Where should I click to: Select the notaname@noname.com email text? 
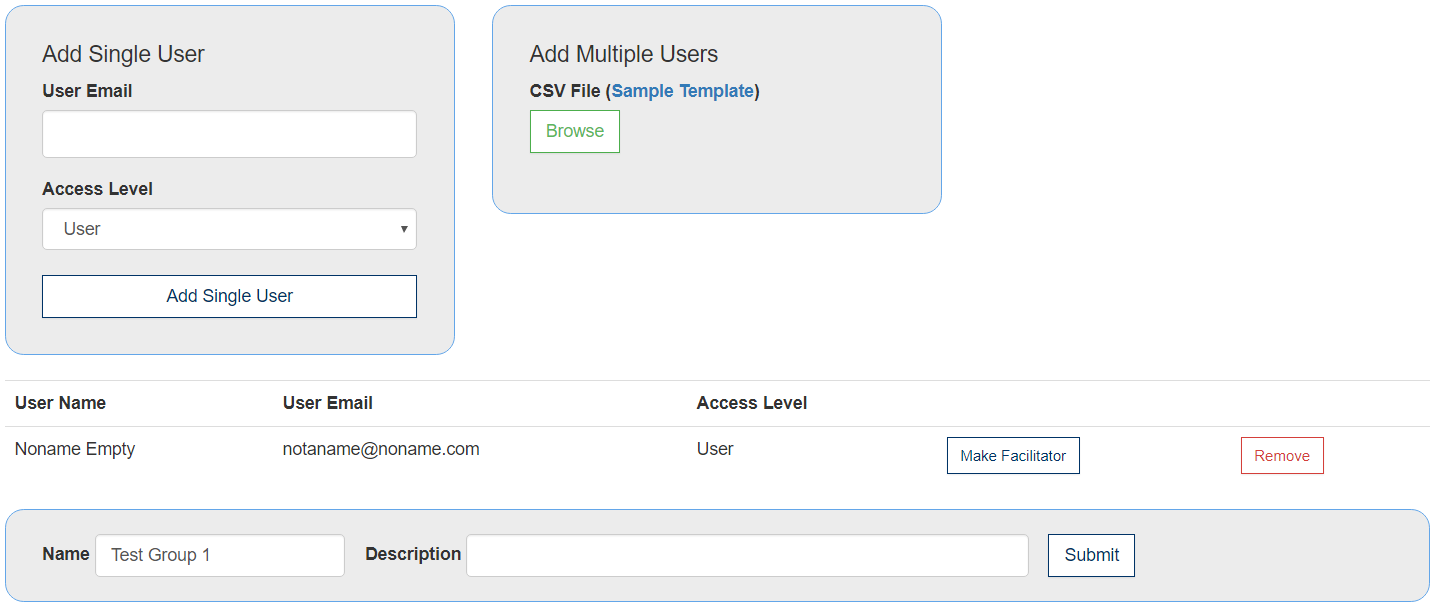pyautogui.click(x=381, y=449)
